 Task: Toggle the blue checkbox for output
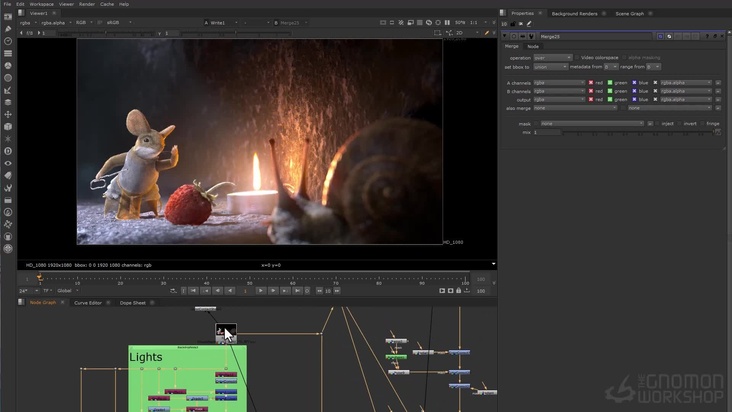tap(634, 100)
